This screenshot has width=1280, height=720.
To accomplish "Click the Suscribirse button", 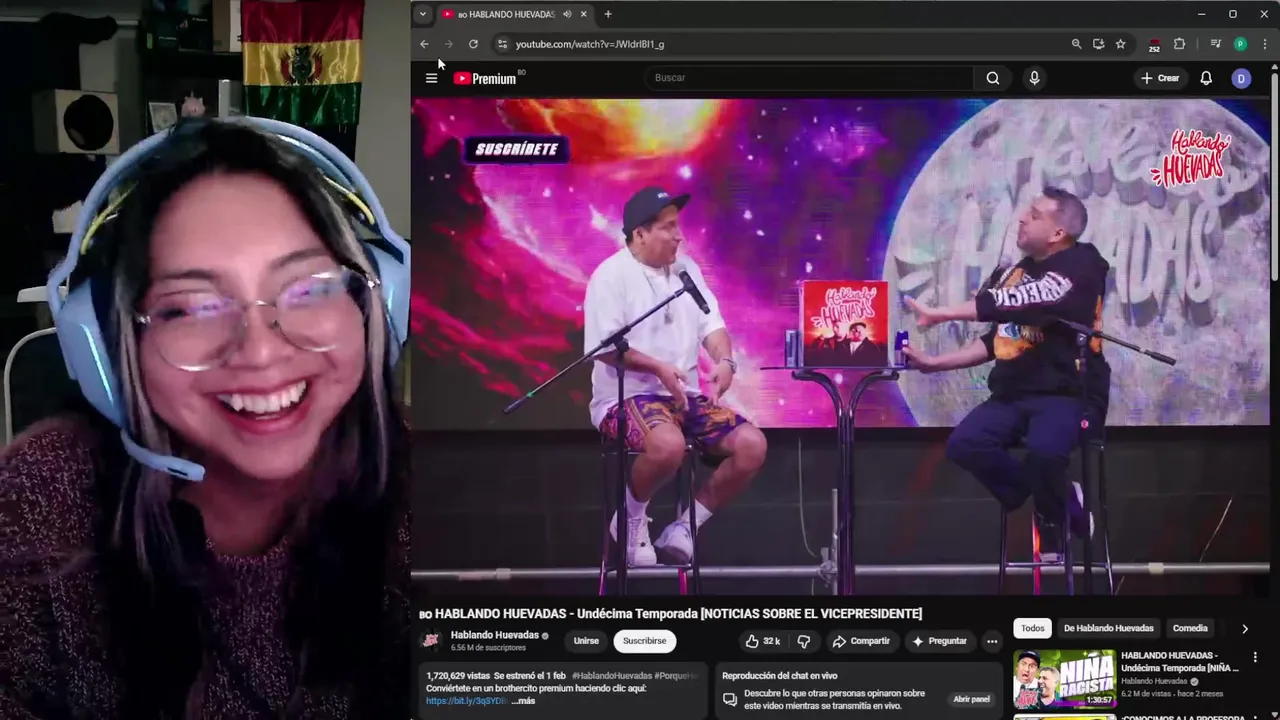I will pos(644,641).
